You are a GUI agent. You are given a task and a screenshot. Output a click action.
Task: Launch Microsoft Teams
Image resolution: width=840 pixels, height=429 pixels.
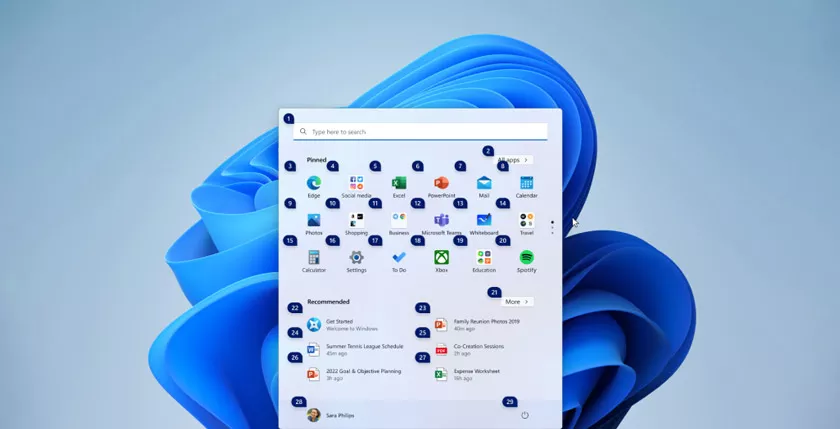[441, 220]
